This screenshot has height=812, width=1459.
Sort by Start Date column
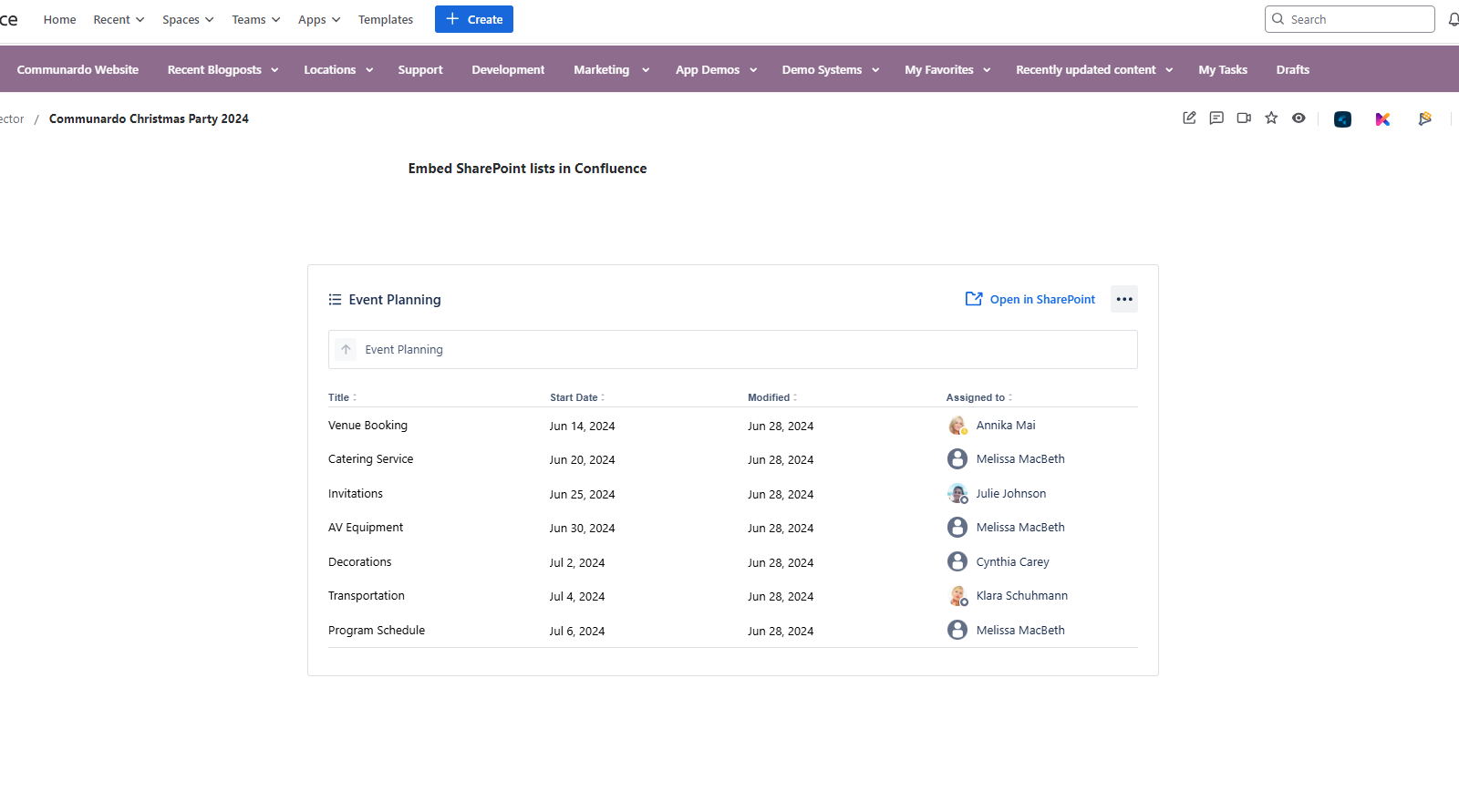(x=577, y=397)
